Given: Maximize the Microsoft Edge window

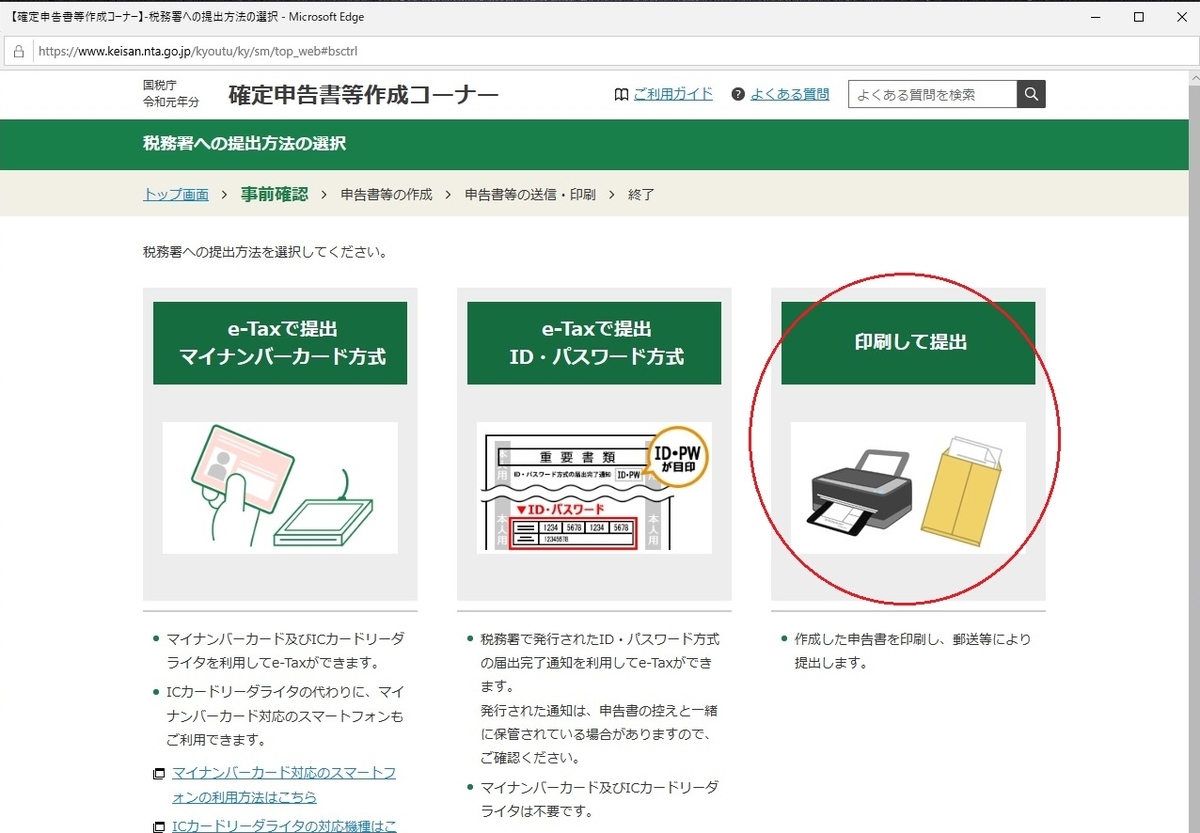Looking at the screenshot, I should pyautogui.click(x=1138, y=17).
